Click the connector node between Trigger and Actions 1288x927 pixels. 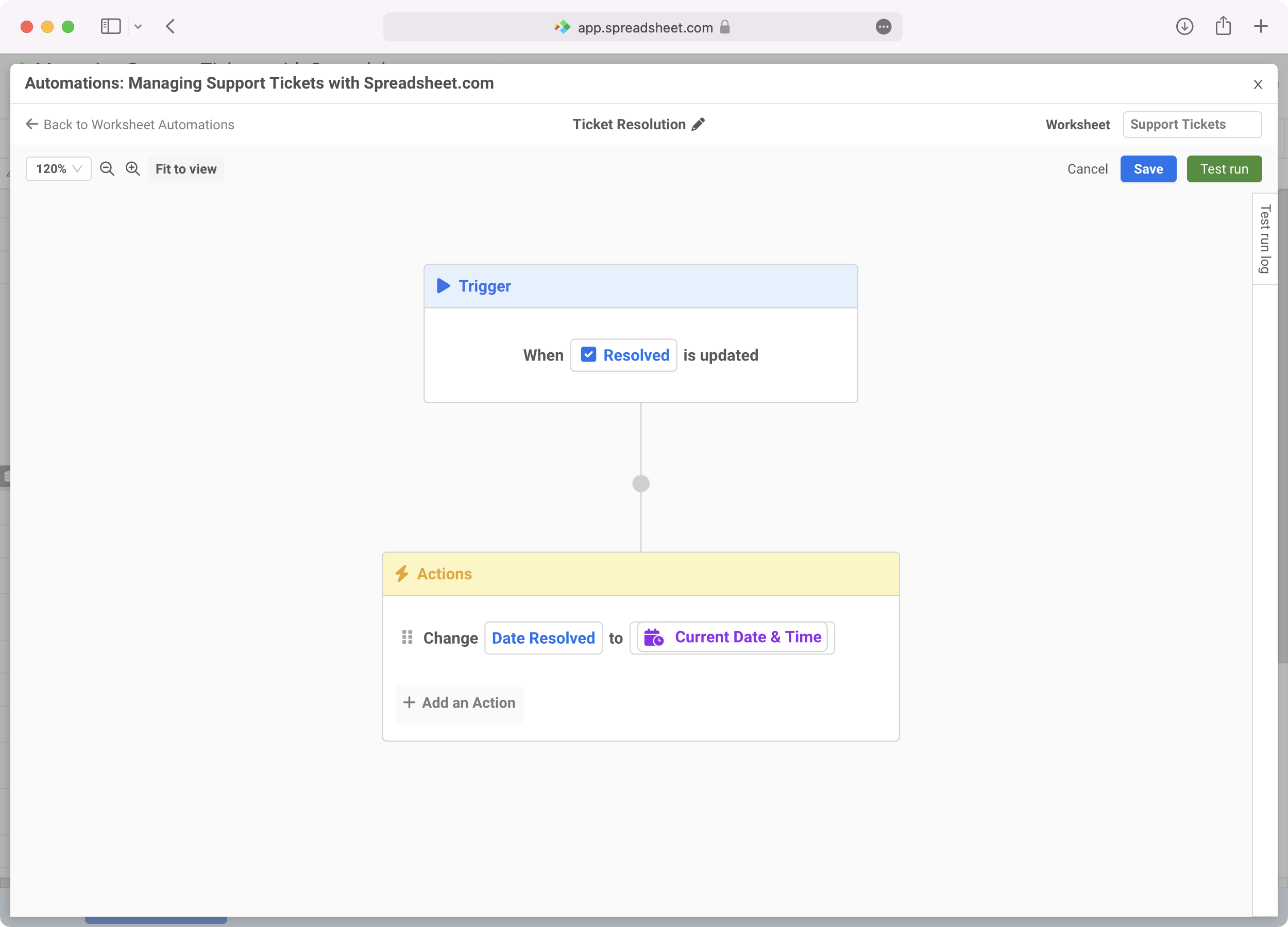[640, 484]
